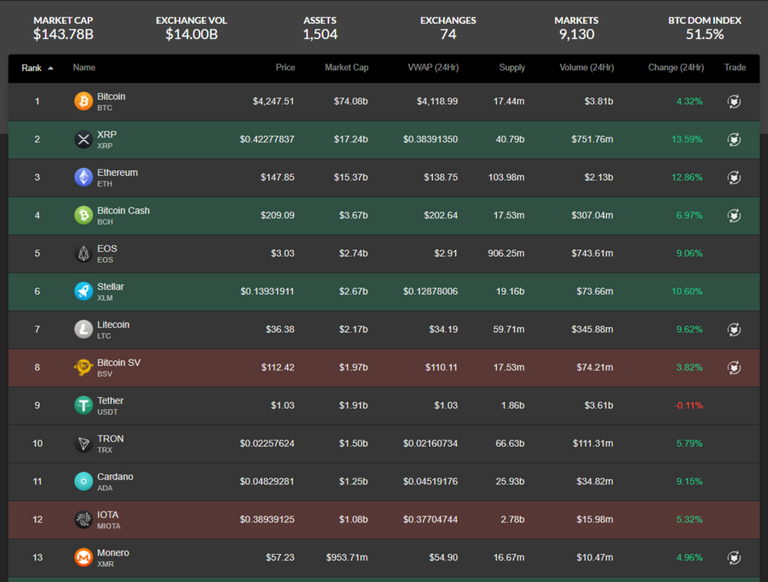Open the trade icon for Bitcoin SV
768x582 pixels.
click(x=734, y=367)
